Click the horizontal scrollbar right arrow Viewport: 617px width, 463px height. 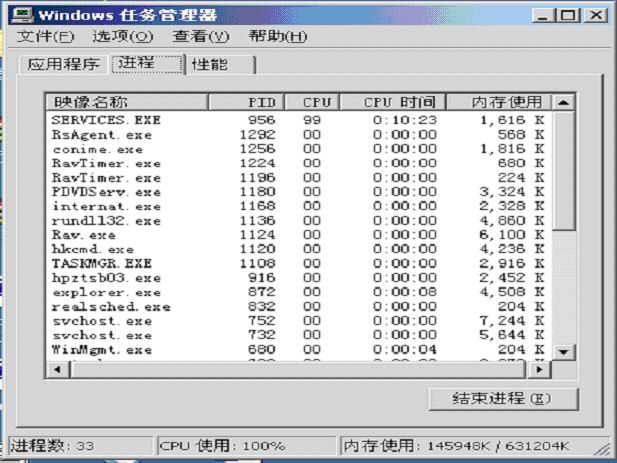coord(539,369)
